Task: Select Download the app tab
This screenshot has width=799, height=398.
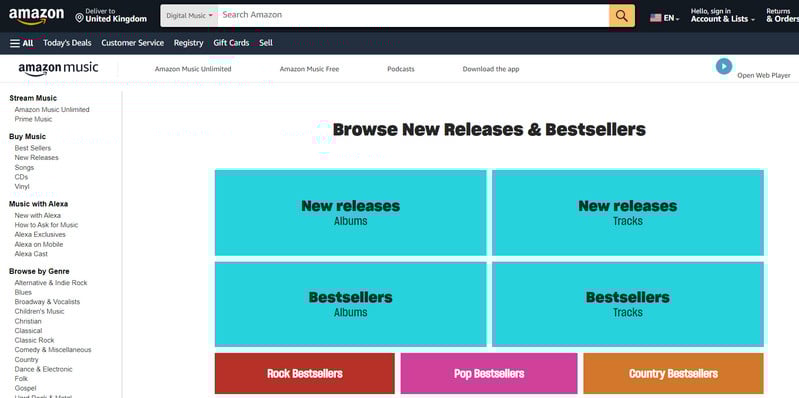Action: coord(491,69)
